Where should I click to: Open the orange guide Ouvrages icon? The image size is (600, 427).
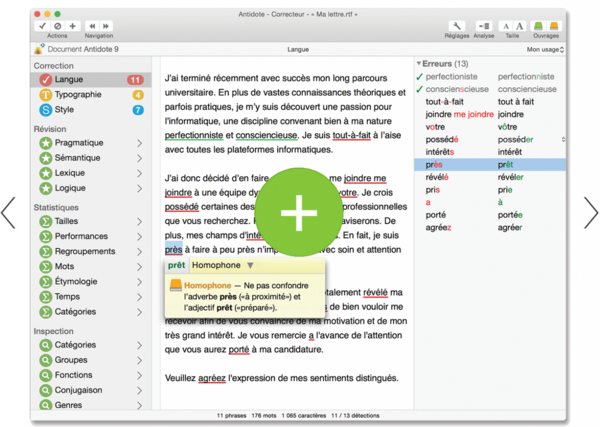point(554,26)
